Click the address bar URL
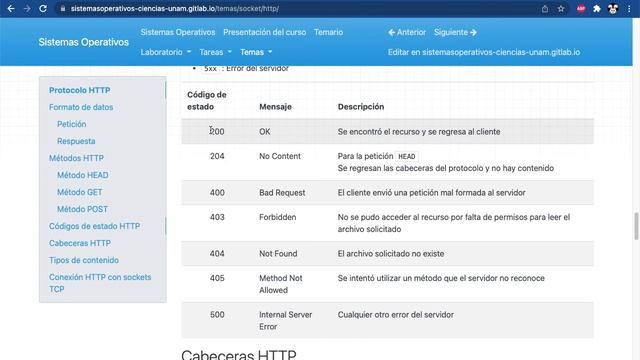Screen dimensions: 640x360 click(x=175, y=9)
